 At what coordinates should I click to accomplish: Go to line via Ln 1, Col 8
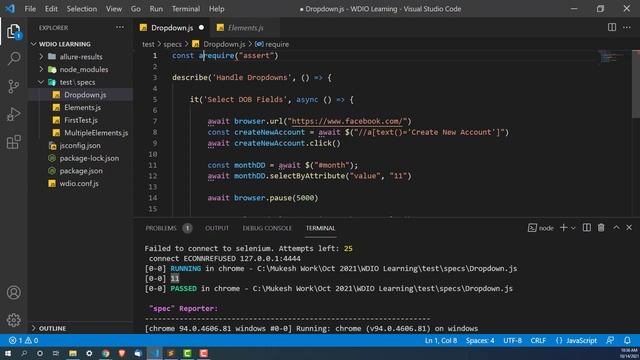click(441, 340)
